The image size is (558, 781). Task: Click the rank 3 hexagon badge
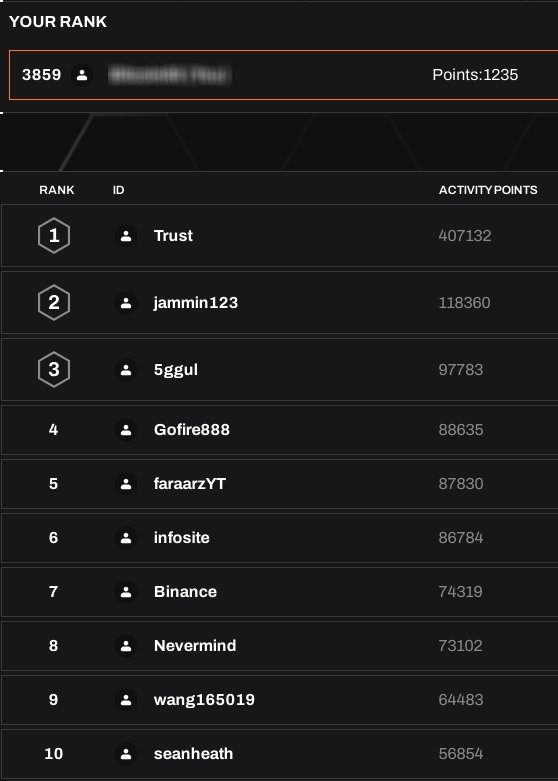pyautogui.click(x=54, y=370)
